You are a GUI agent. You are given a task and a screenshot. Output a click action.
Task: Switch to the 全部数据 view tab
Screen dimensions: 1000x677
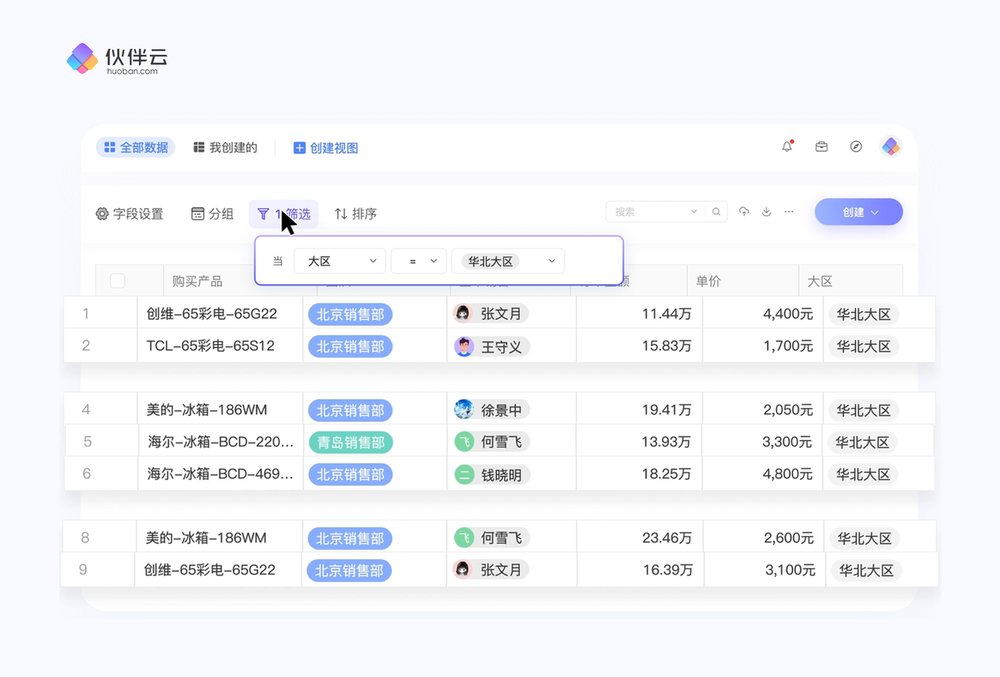tap(136, 148)
